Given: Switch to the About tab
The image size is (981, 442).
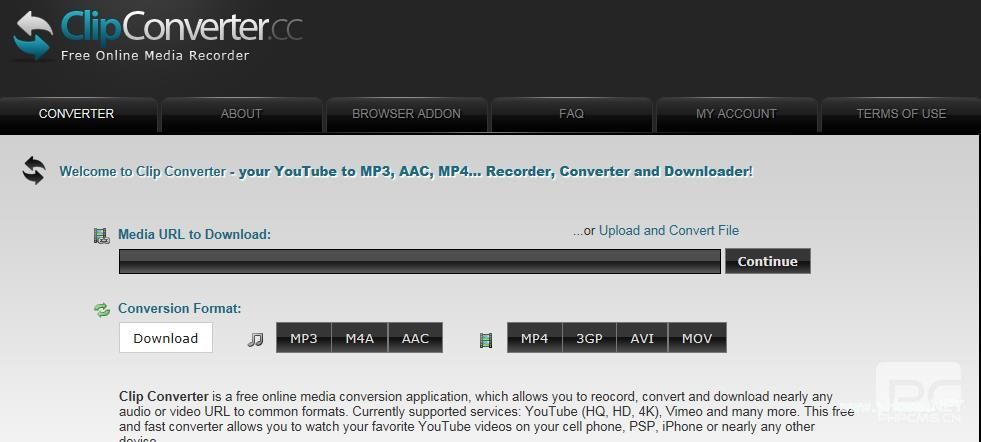Looking at the screenshot, I should pos(241,114).
